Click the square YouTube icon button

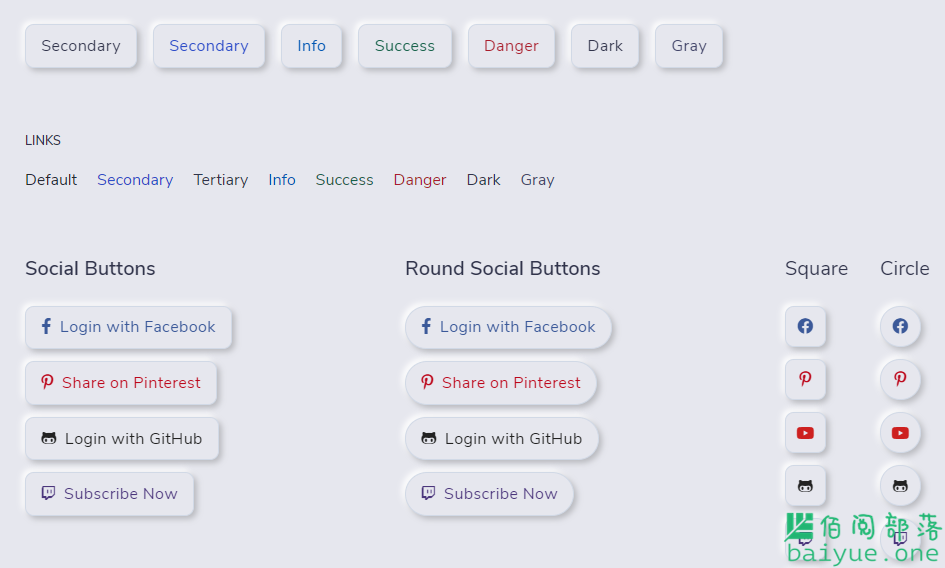coord(805,433)
